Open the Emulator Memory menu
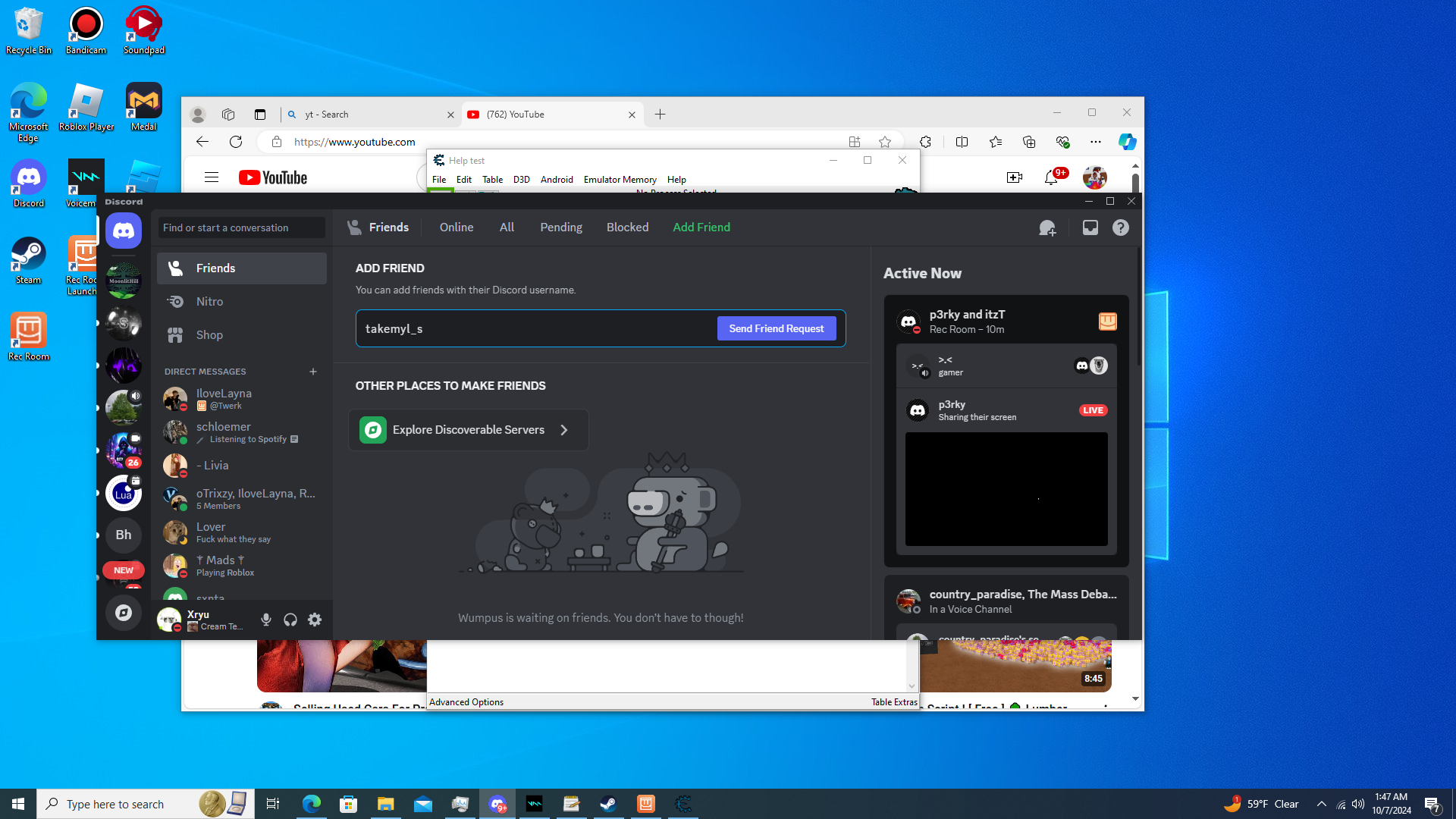The height and width of the screenshot is (819, 1456). [x=620, y=180]
